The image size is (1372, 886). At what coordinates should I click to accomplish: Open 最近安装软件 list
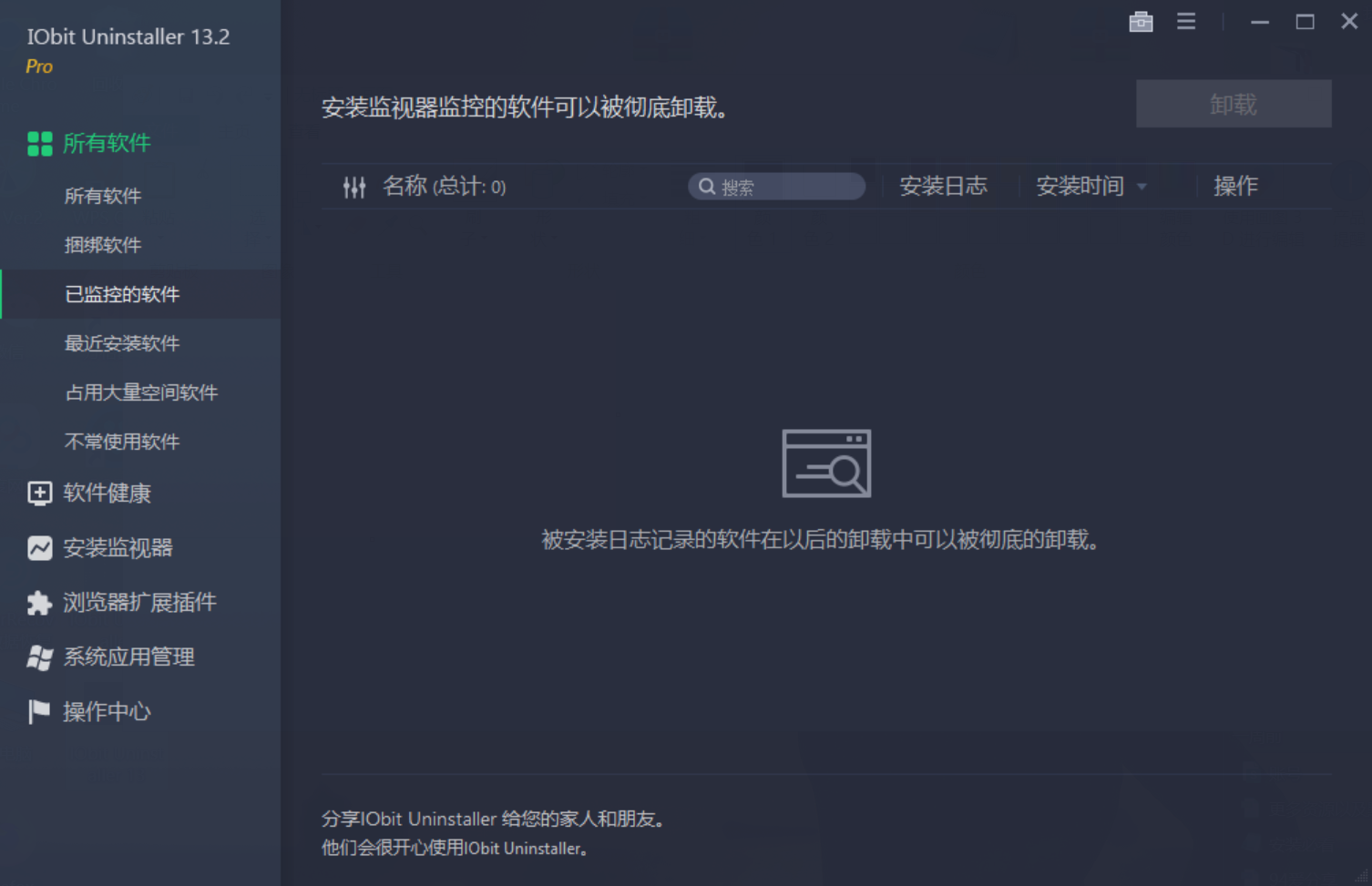click(122, 343)
